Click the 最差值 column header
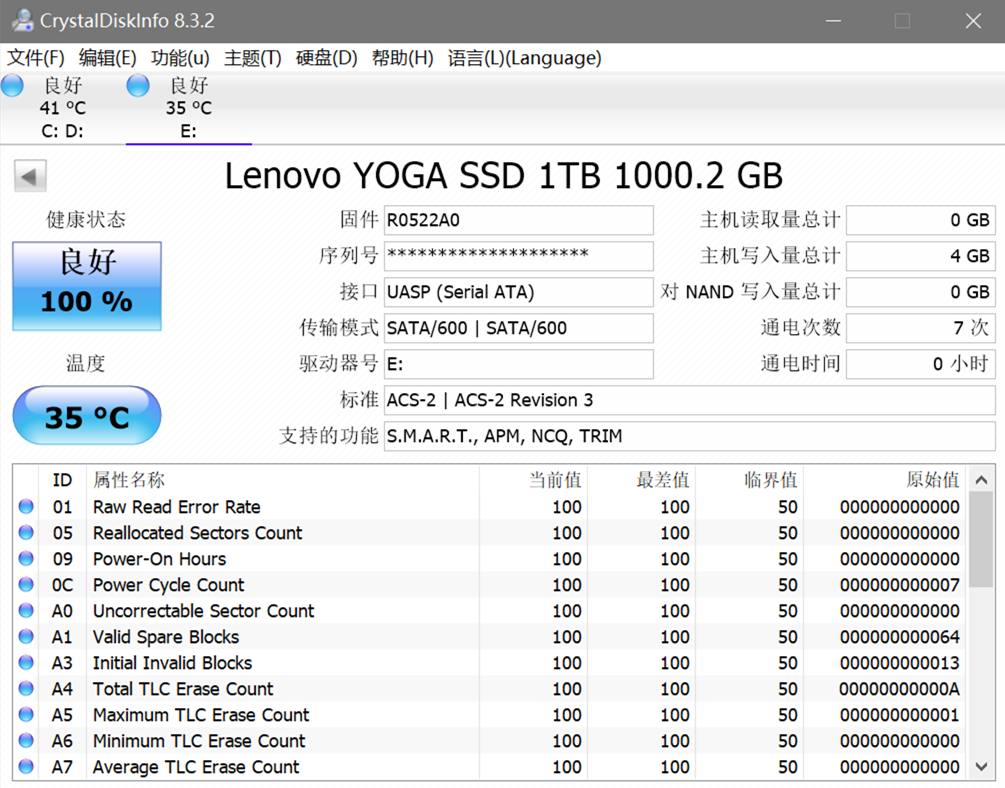This screenshot has width=1005, height=788. (641, 480)
